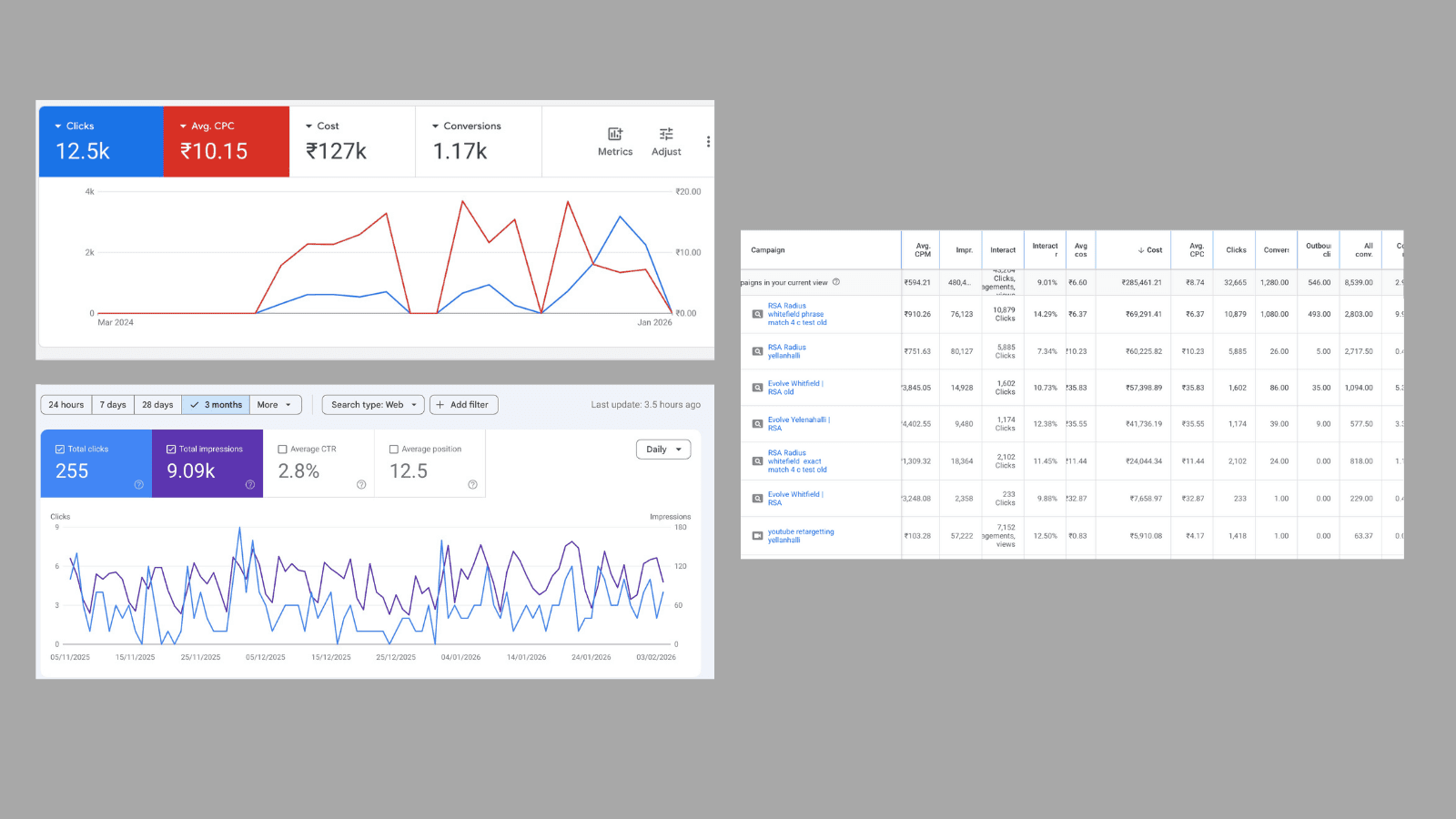Click the sort arrow beside Cost header

(x=1141, y=250)
